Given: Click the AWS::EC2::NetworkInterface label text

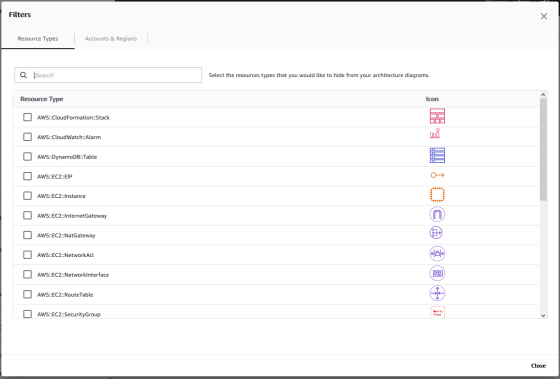Looking at the screenshot, I should pyautogui.click(x=73, y=275).
